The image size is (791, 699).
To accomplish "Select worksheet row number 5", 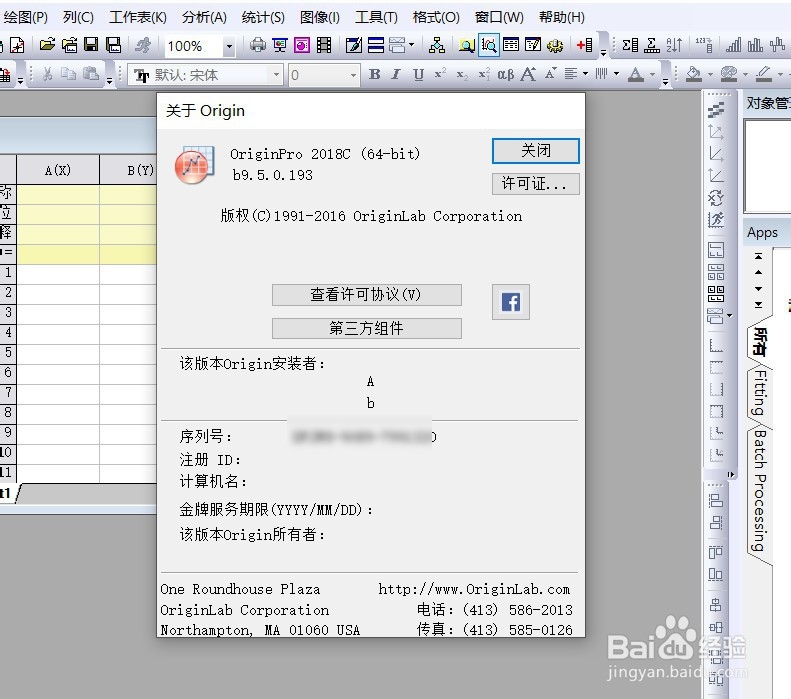I will [x=8, y=352].
